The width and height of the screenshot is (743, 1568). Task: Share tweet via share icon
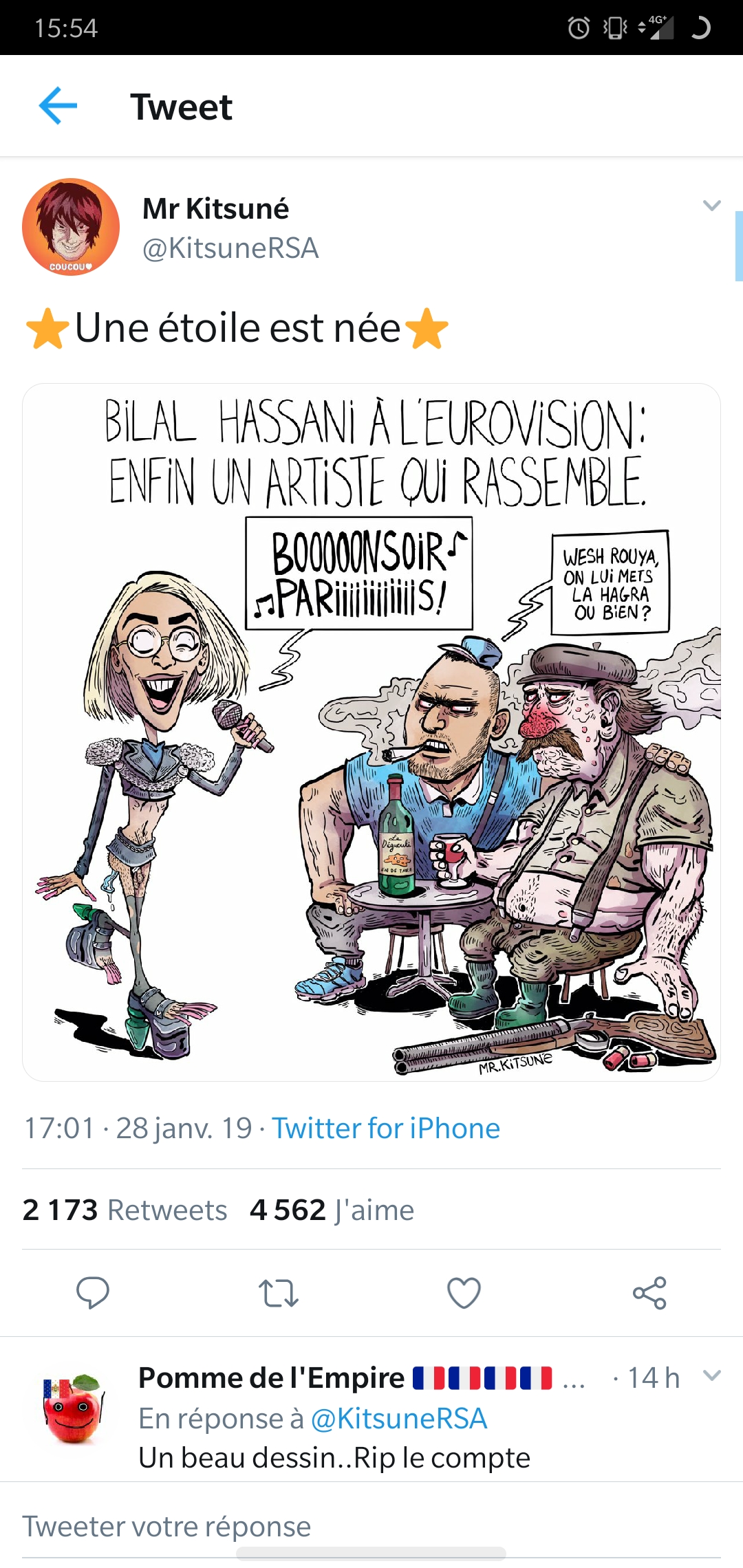650,1293
